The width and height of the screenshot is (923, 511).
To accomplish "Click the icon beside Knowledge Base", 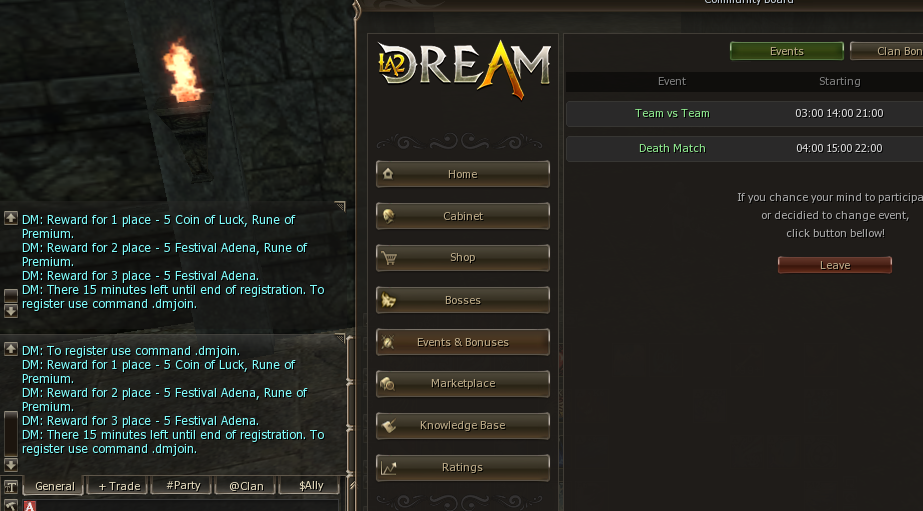I will (x=388, y=426).
